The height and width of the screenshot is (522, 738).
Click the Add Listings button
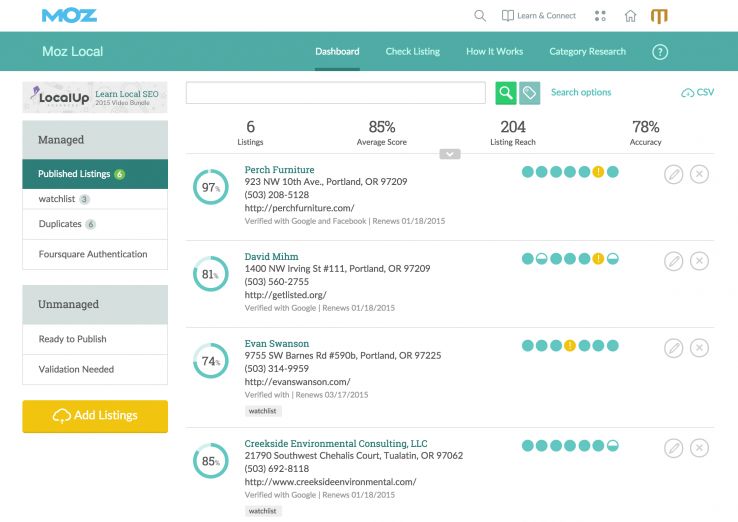[95, 416]
